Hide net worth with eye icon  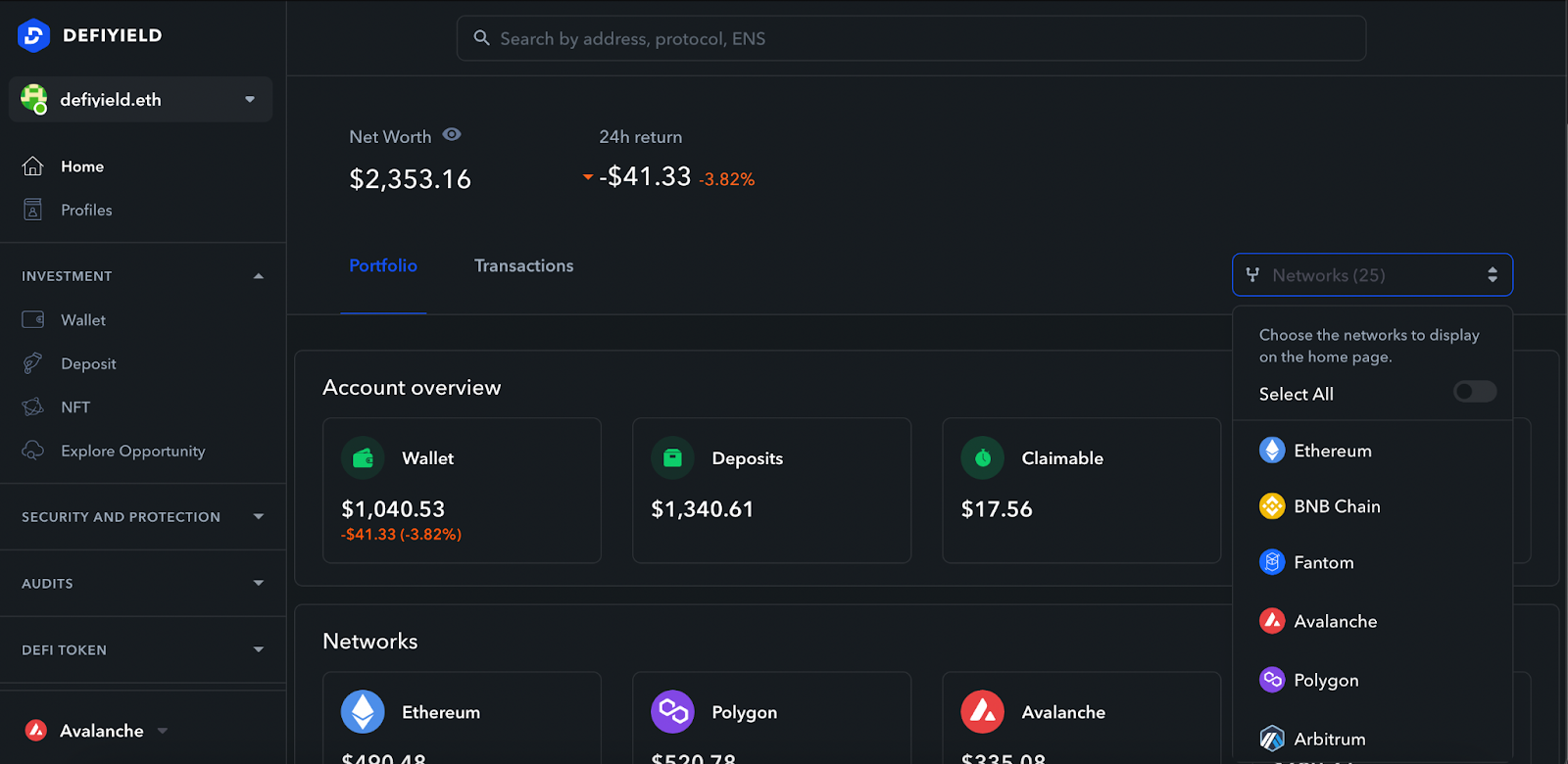(452, 135)
